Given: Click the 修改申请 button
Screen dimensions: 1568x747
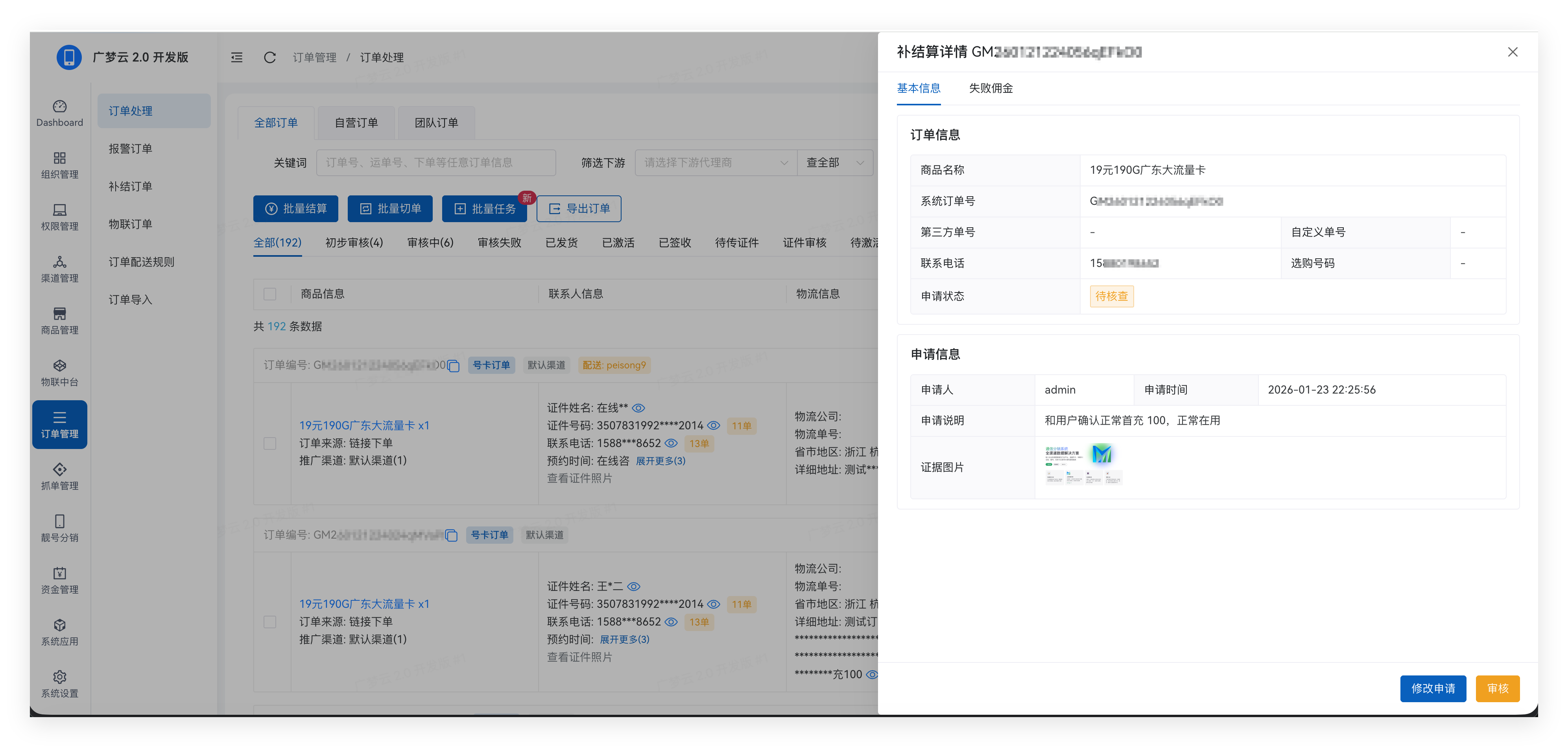Looking at the screenshot, I should pyautogui.click(x=1433, y=688).
